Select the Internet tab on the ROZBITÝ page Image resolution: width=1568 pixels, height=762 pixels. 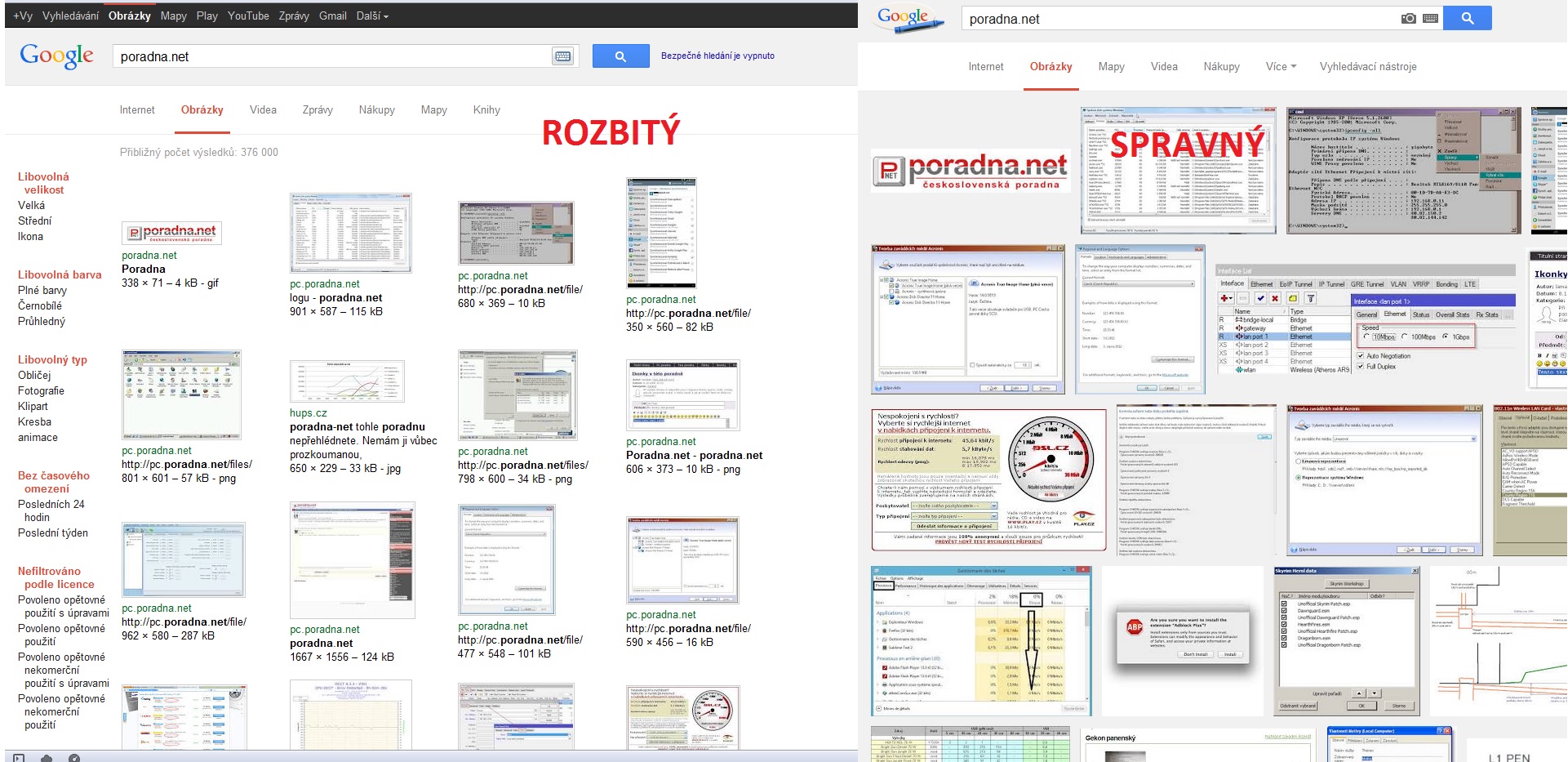click(x=137, y=109)
